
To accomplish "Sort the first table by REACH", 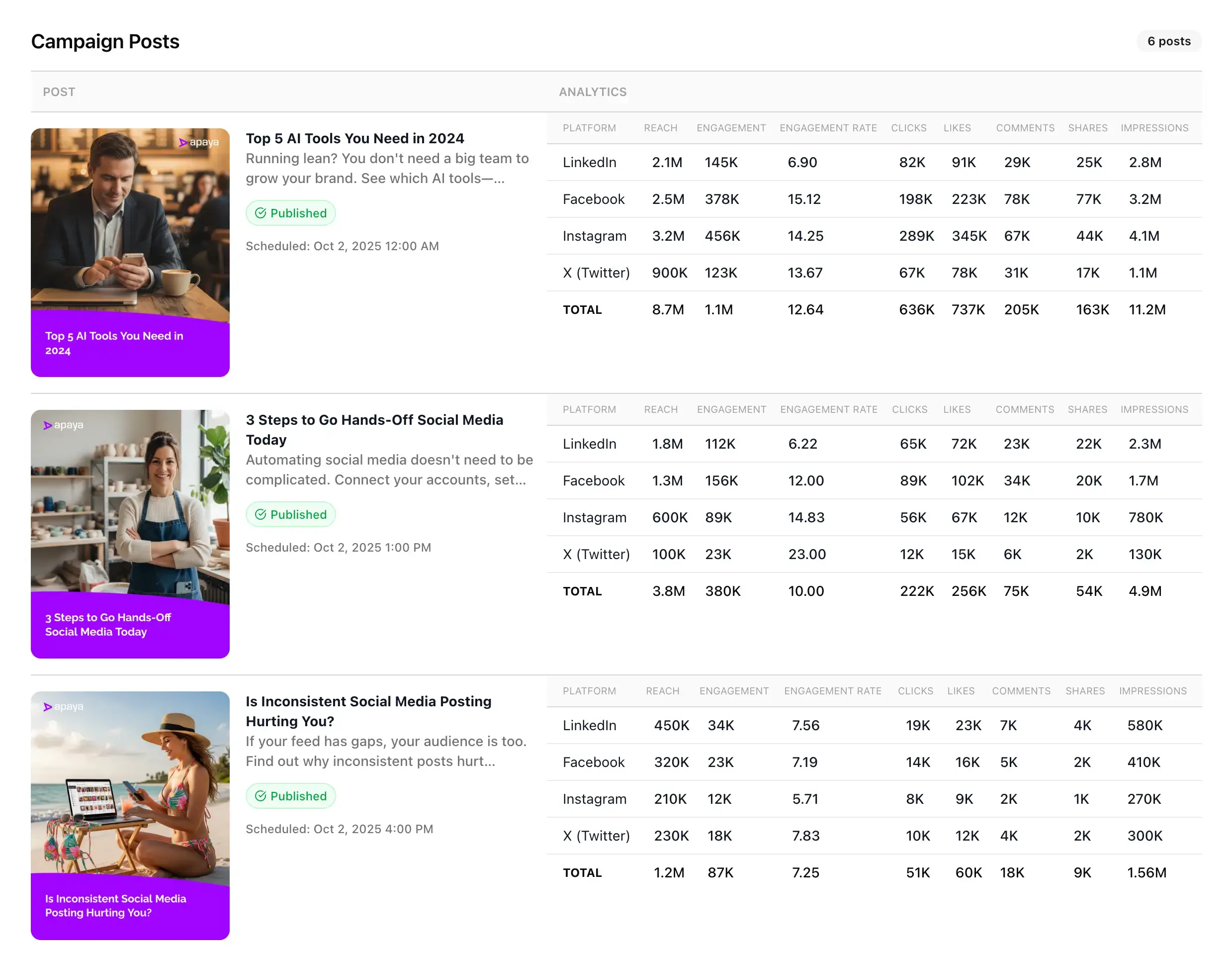I will click(x=660, y=127).
